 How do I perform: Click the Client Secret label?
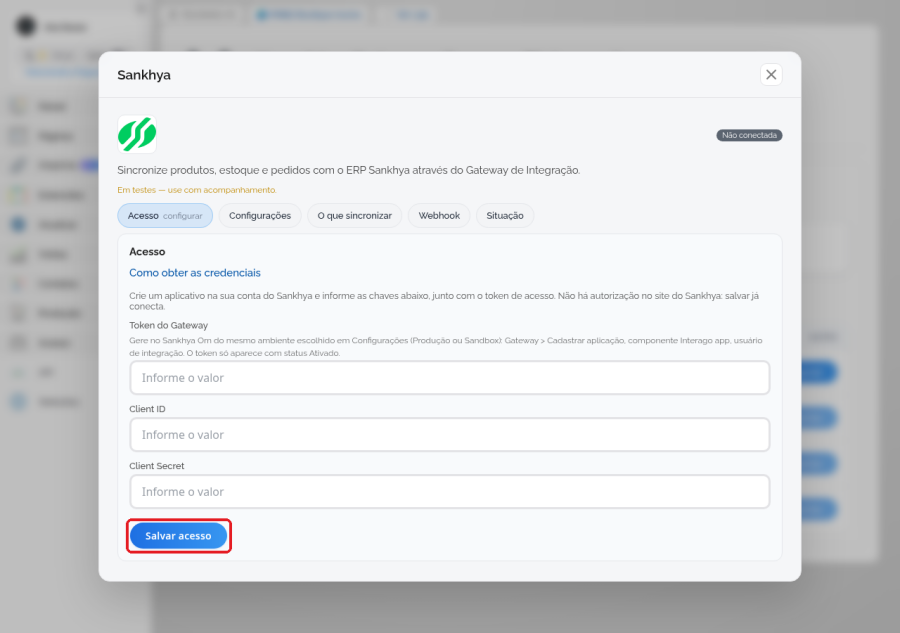(x=157, y=466)
